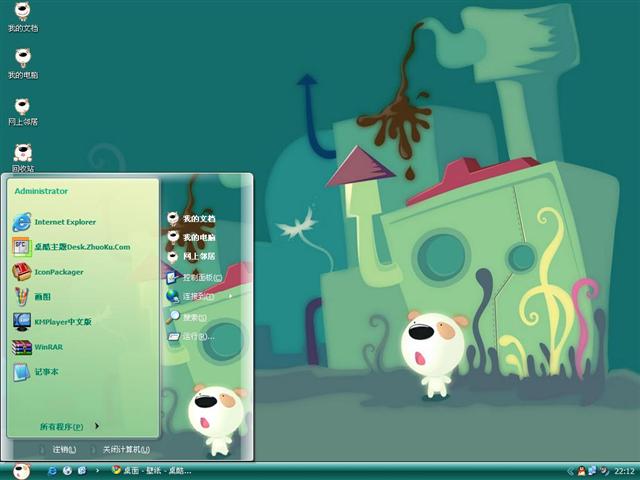Viewport: 640px width, 480px height.
Task: Open 运行(R)... run dialog entry
Action: [191, 336]
